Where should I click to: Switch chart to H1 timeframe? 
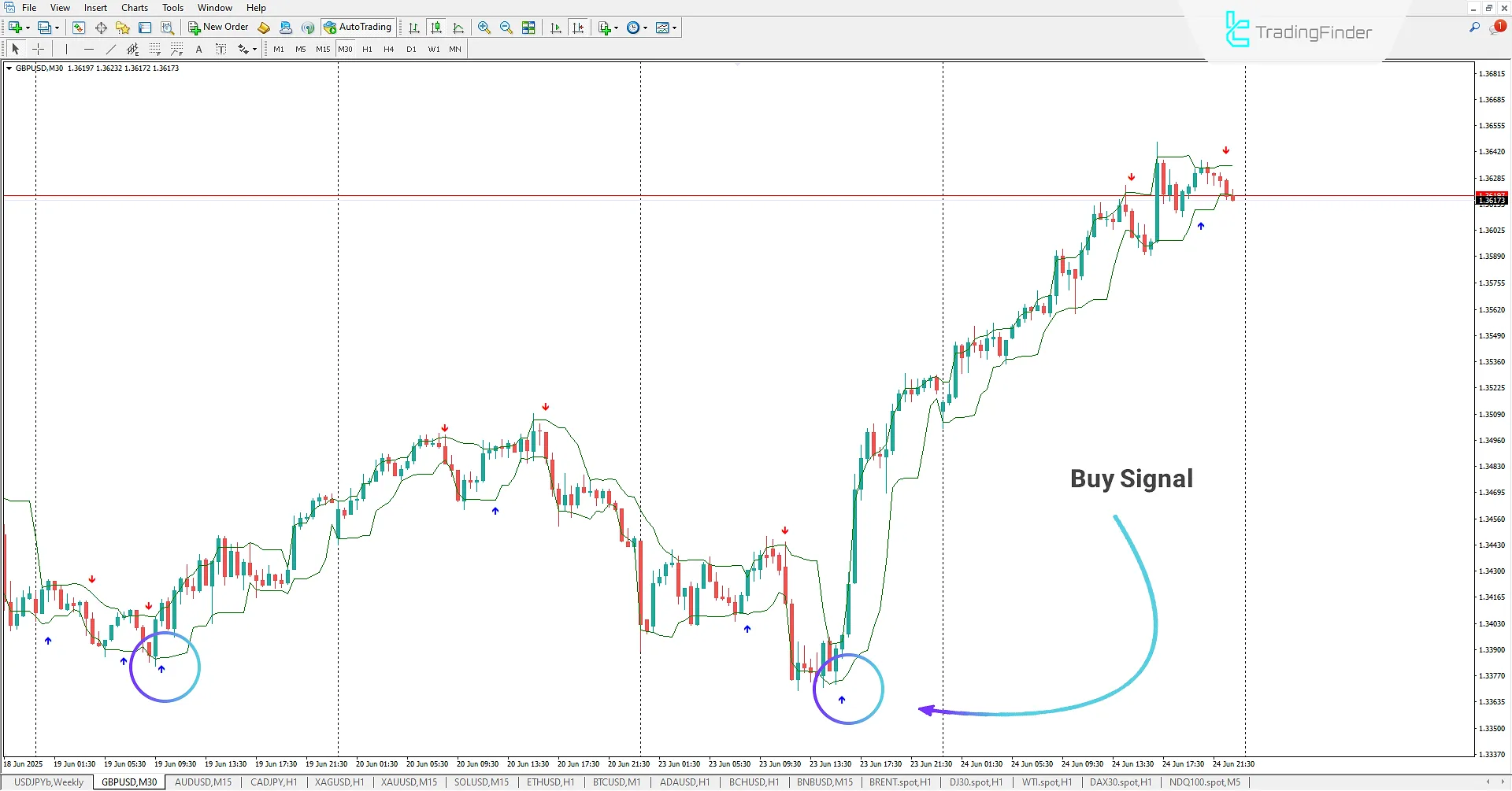[367, 49]
